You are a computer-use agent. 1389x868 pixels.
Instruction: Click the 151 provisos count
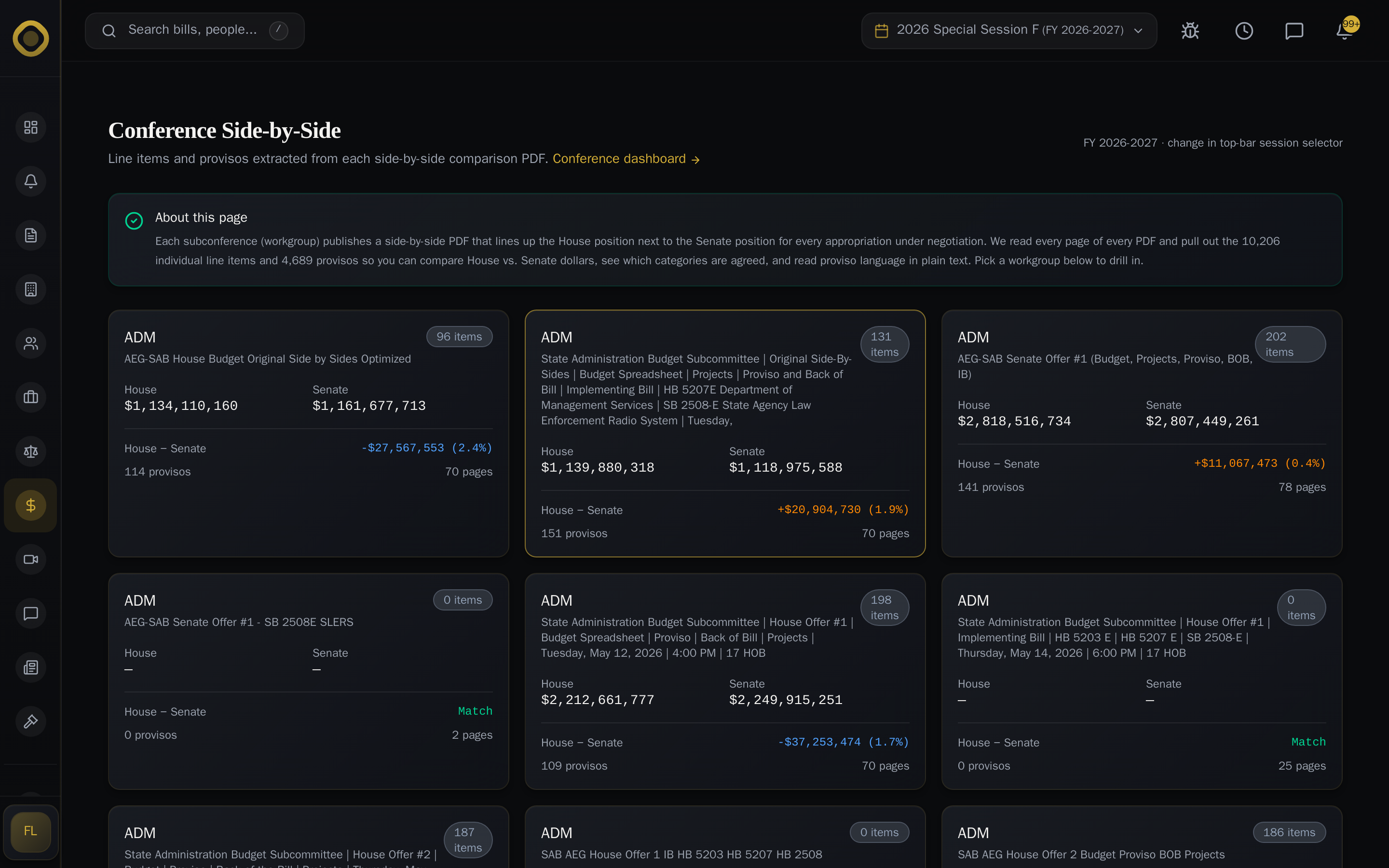(x=574, y=533)
